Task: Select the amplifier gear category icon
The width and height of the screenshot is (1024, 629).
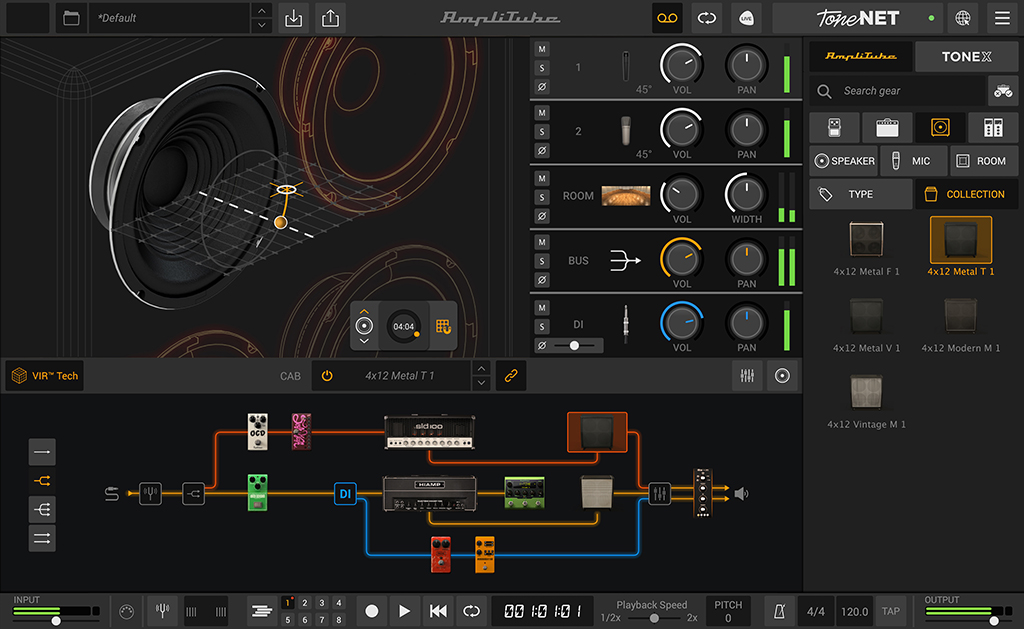Action: click(x=886, y=127)
